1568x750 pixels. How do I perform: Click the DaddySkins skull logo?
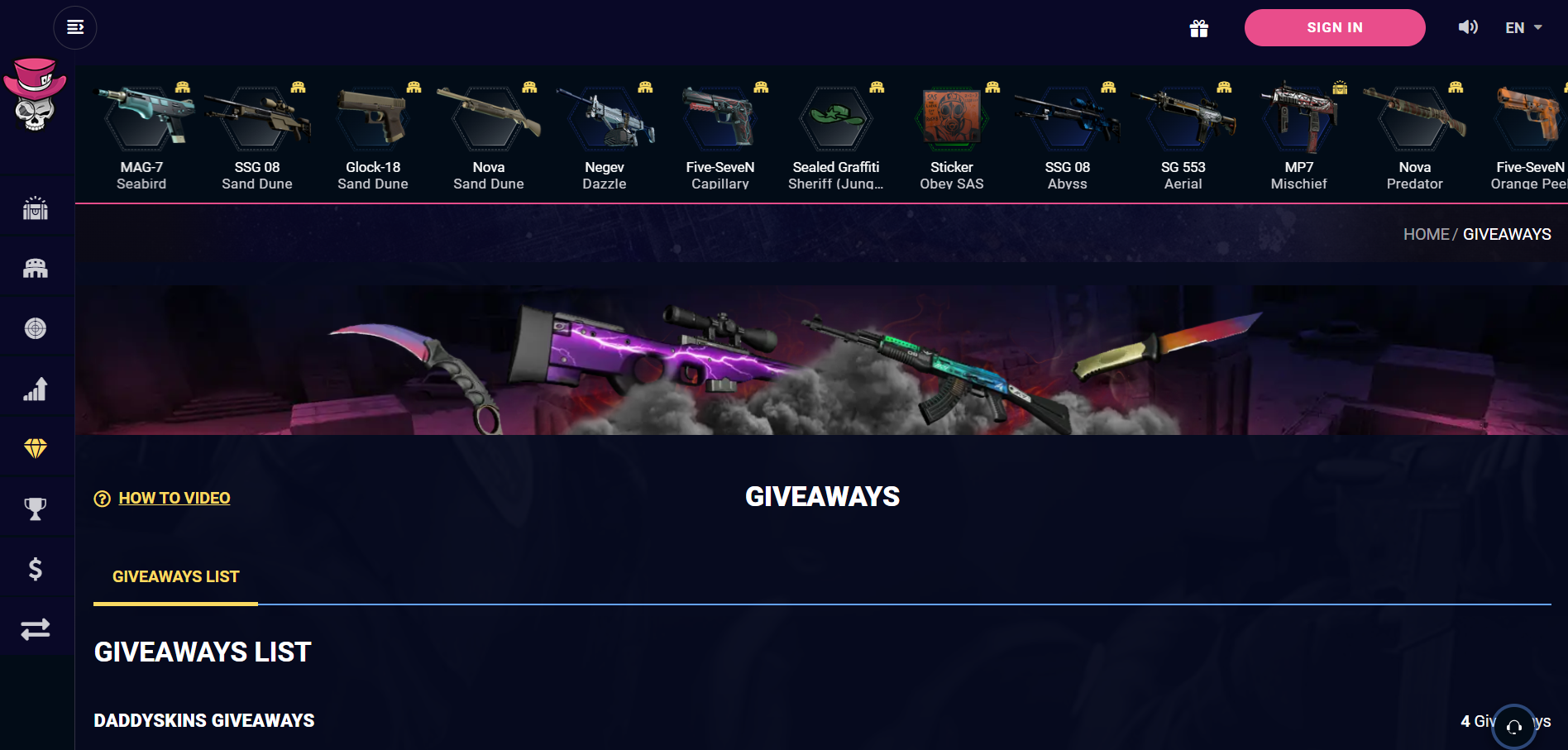(36, 95)
